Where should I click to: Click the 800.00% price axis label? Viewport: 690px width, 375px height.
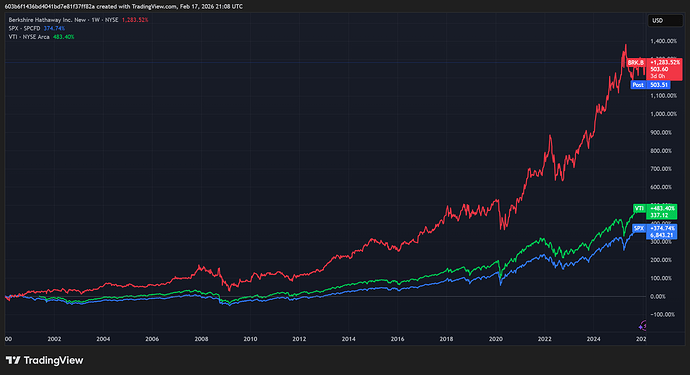pyautogui.click(x=661, y=151)
